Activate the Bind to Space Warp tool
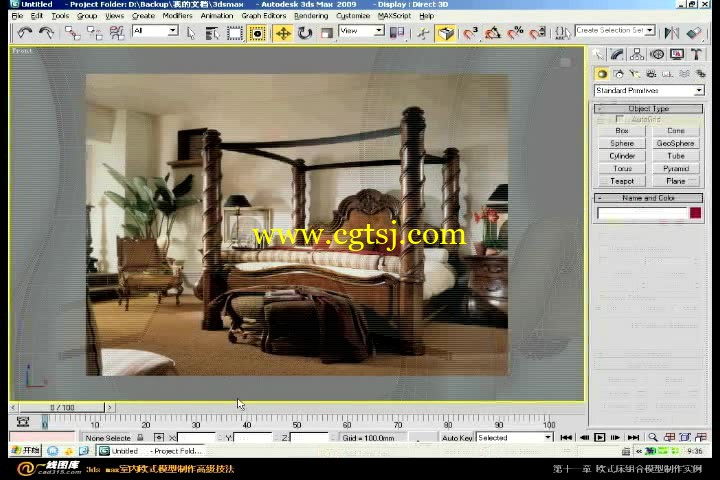Image resolution: width=720 pixels, height=480 pixels. pyautogui.click(x=117, y=33)
